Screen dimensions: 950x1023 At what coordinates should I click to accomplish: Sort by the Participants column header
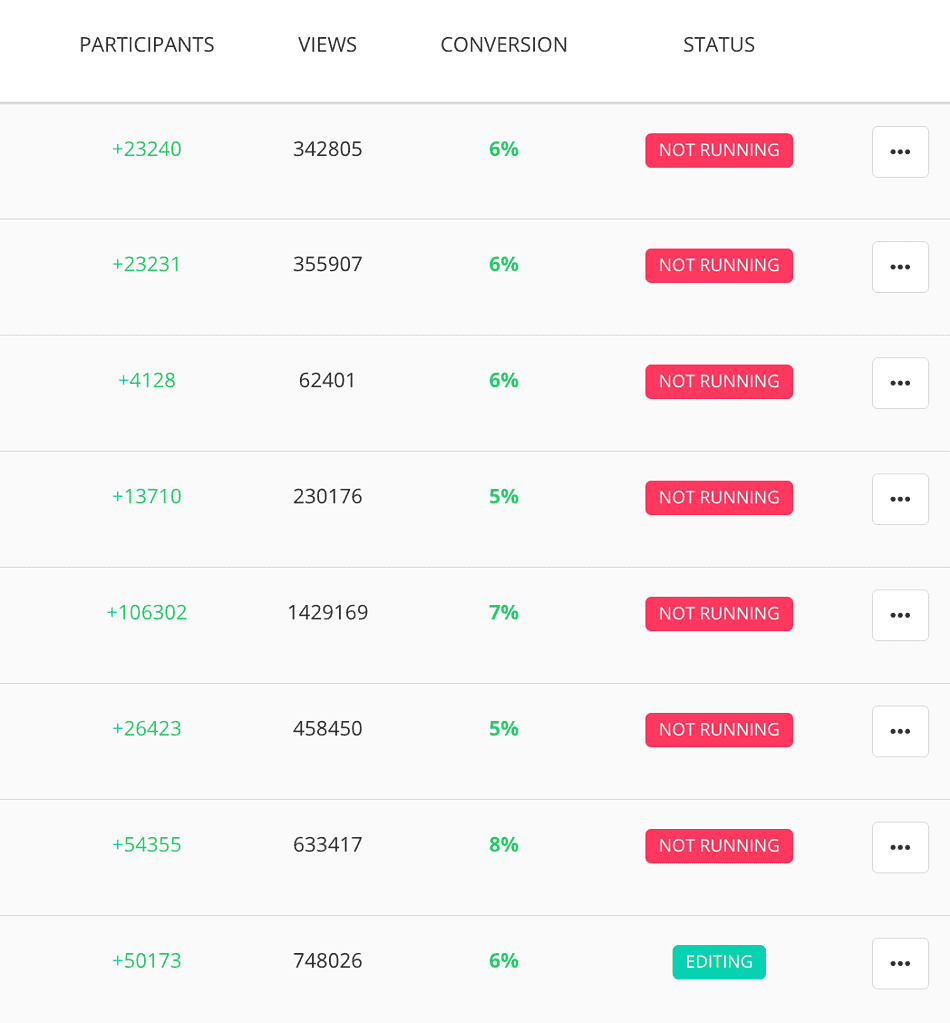pos(147,45)
